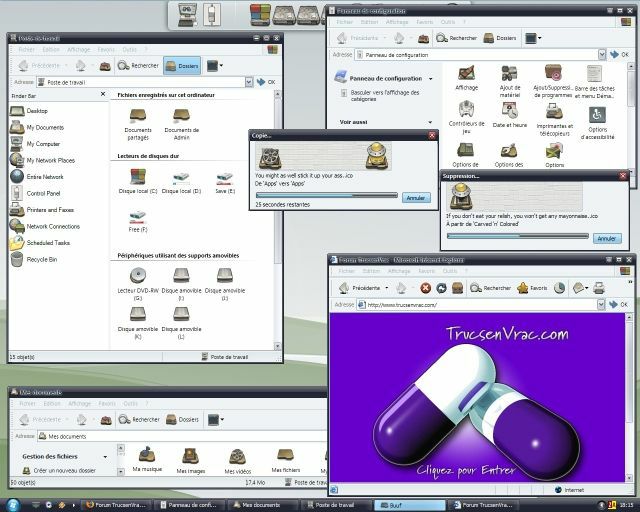Open Favoris in Internet Explorer toolbar

[x=532, y=288]
